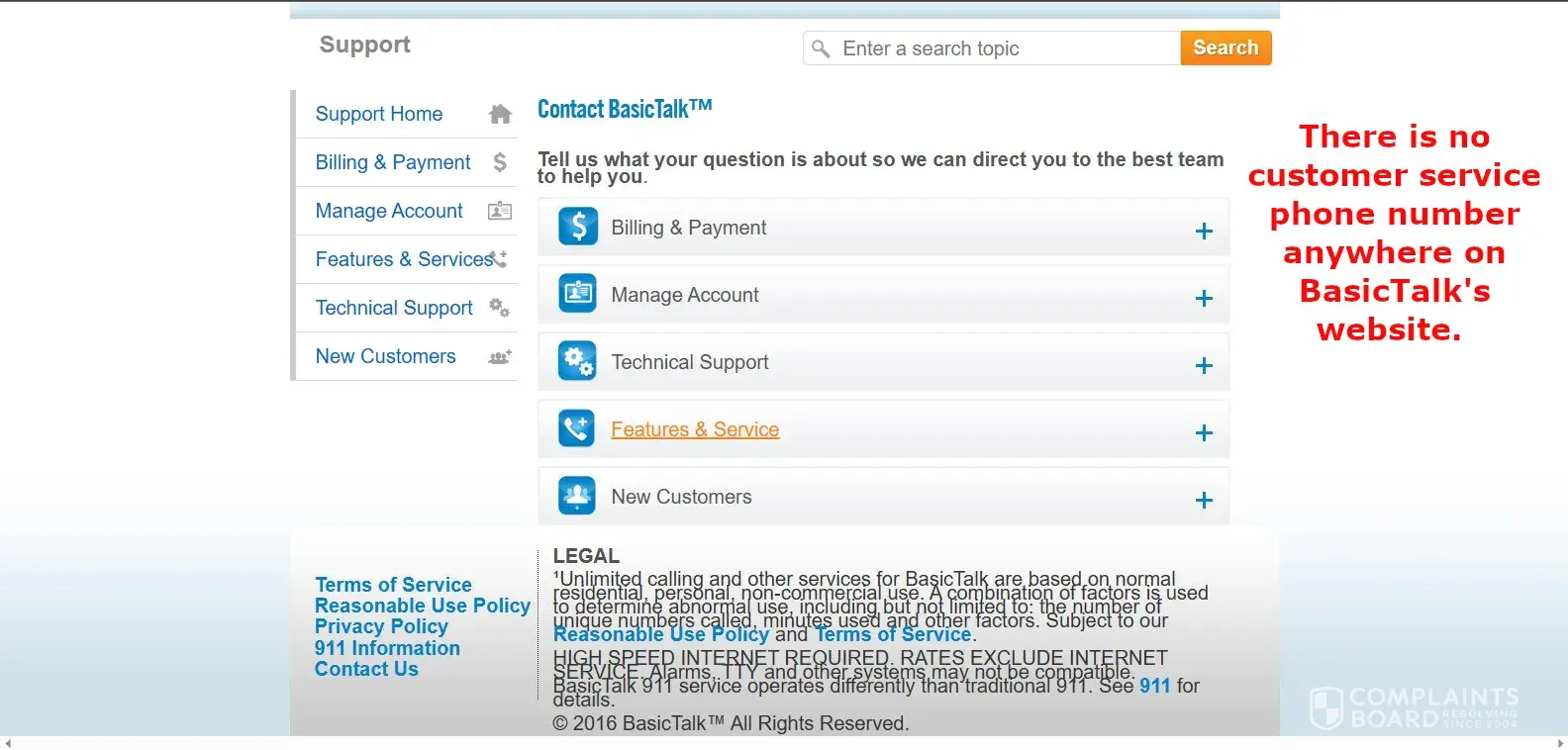This screenshot has width=1568, height=750.
Task: Expand the New Customers accordion plus
Action: pyautogui.click(x=1204, y=500)
